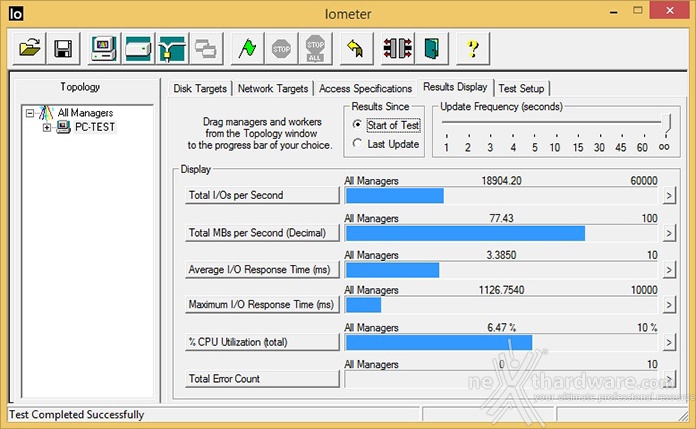Open Access Specifications tab
The width and height of the screenshot is (696, 429).
[365, 88]
